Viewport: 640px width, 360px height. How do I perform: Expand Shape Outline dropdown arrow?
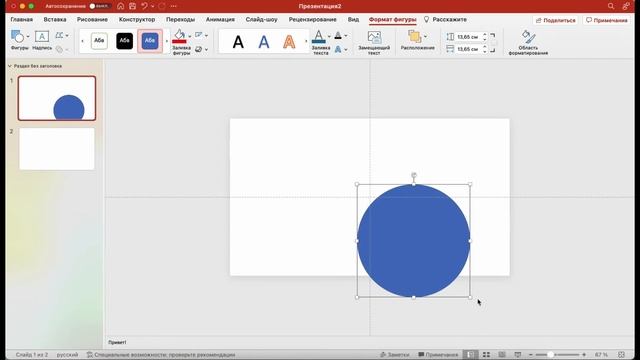pyautogui.click(x=206, y=36)
